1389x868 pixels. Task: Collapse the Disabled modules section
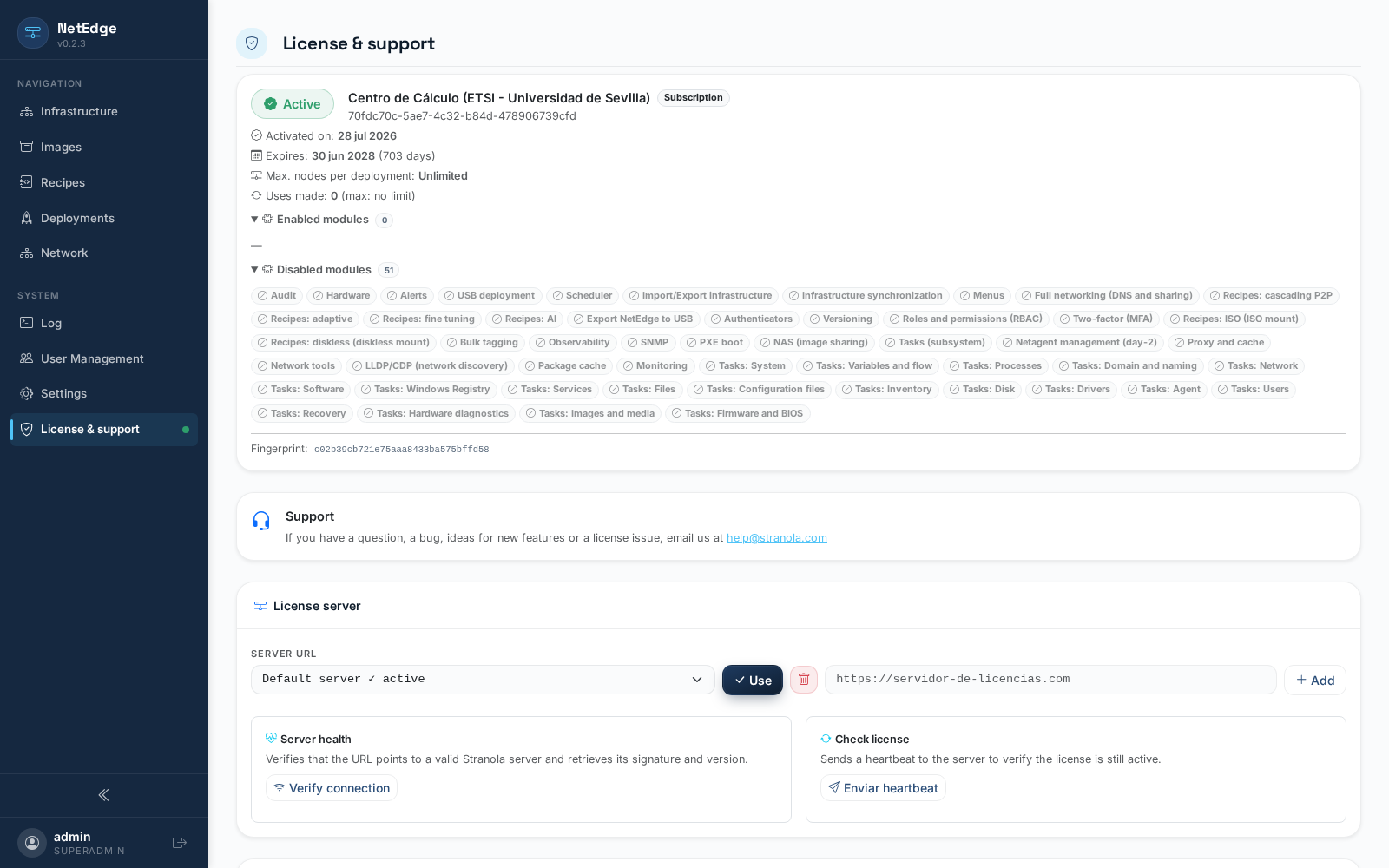[x=254, y=270]
